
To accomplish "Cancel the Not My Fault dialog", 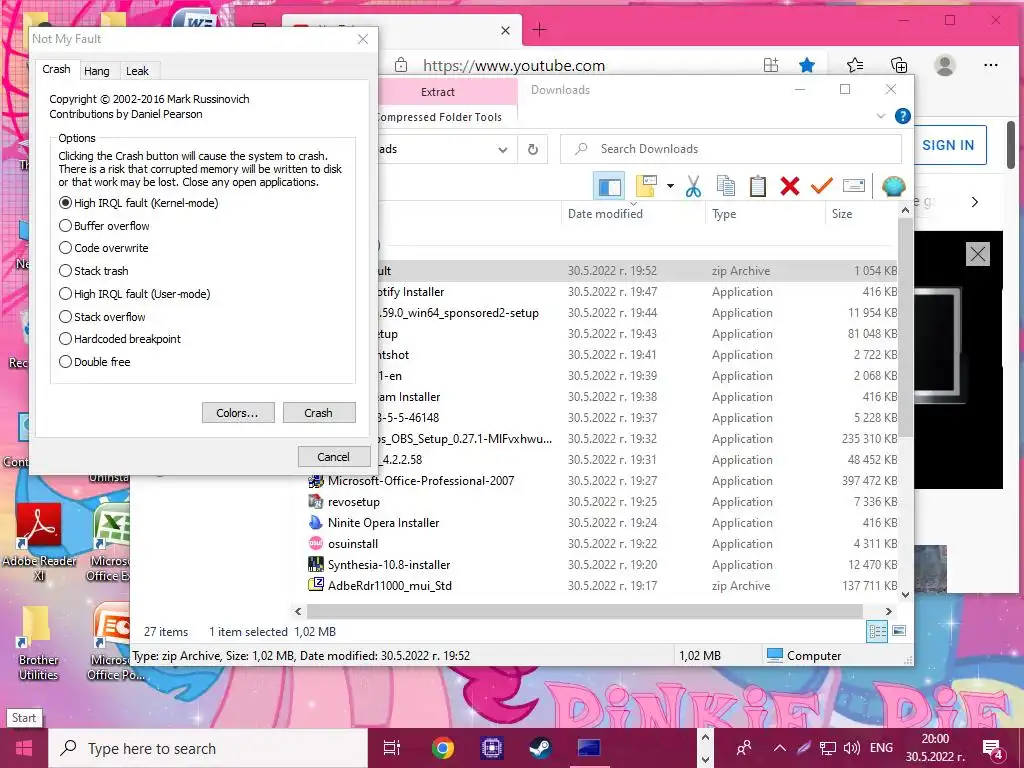I will point(334,456).
